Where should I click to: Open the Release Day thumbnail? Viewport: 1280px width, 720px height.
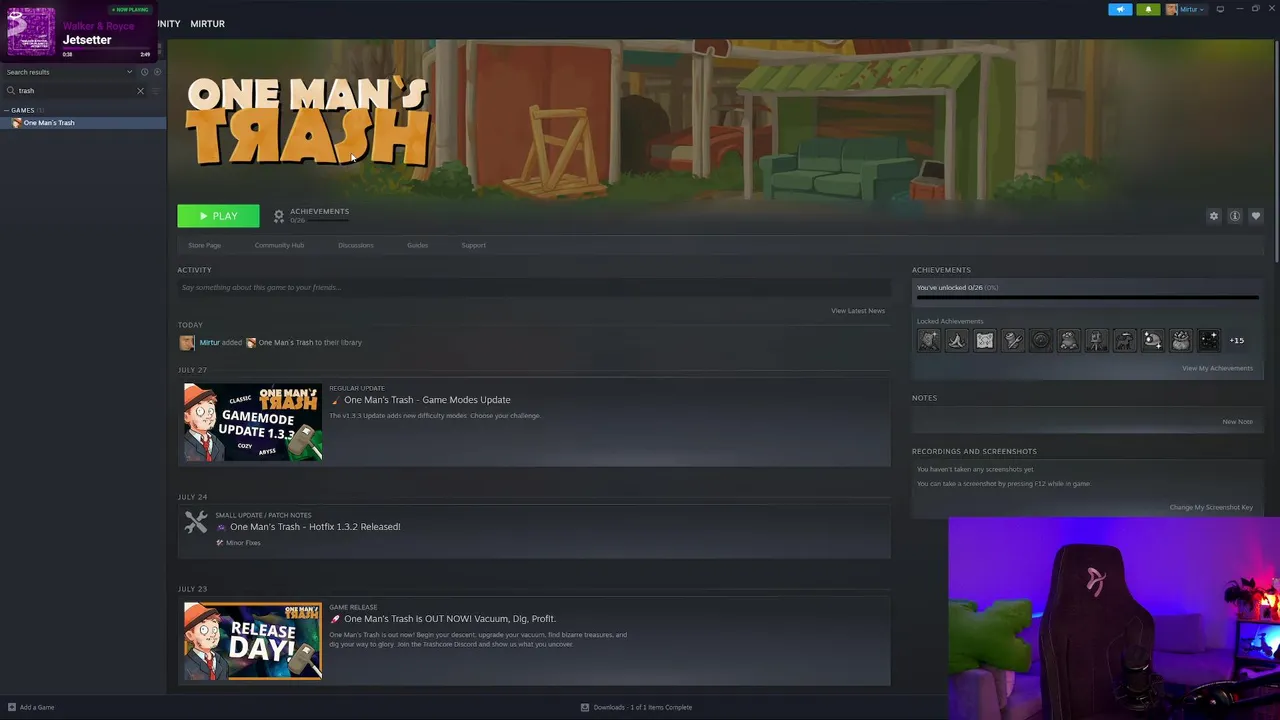[253, 641]
